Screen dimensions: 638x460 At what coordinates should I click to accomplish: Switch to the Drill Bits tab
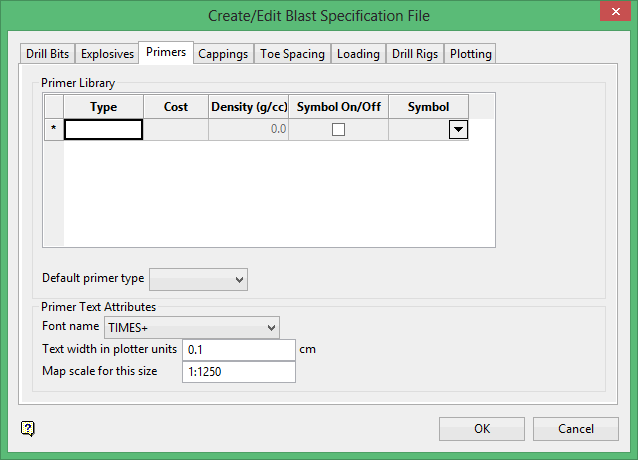point(48,54)
